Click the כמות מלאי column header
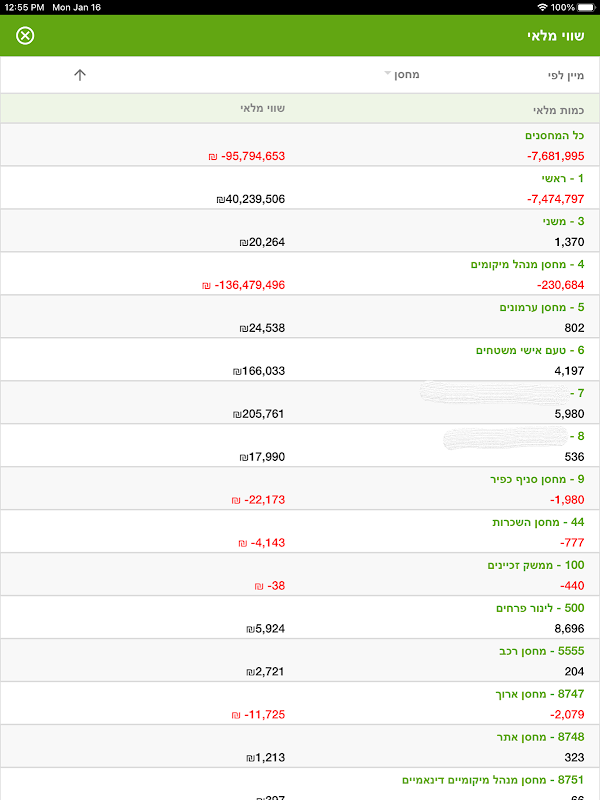Image resolution: width=600 pixels, height=800 pixels. pos(558,110)
